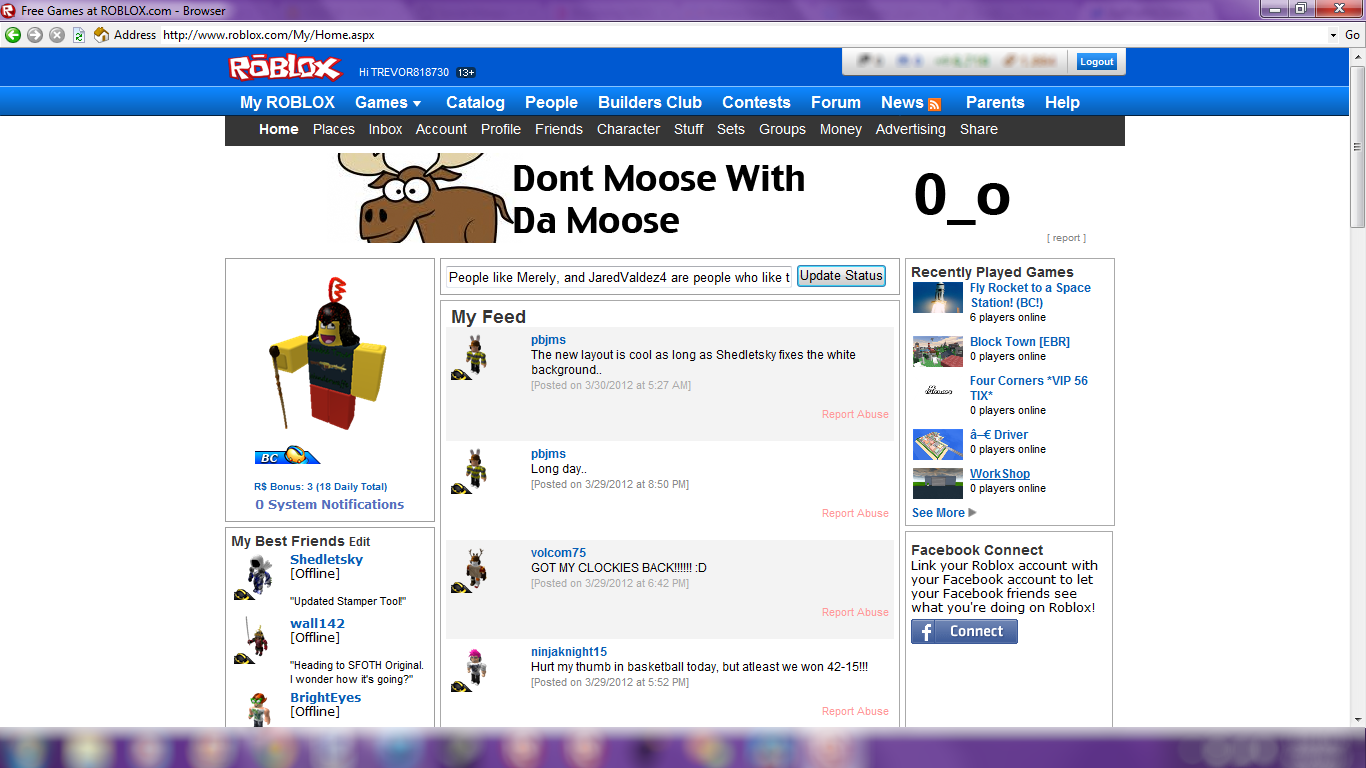Click BrightEyes' avatar in Best Friends
The height and width of the screenshot is (768, 1366).
coord(258,709)
